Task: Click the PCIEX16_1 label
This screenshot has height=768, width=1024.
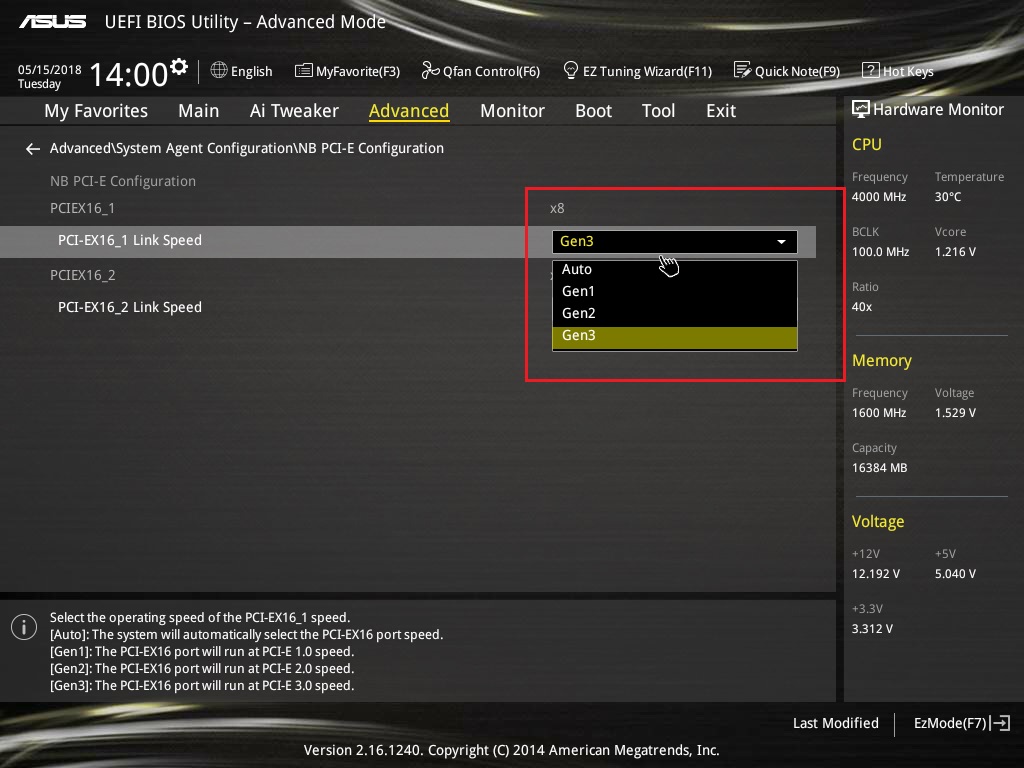Action: pos(82,208)
